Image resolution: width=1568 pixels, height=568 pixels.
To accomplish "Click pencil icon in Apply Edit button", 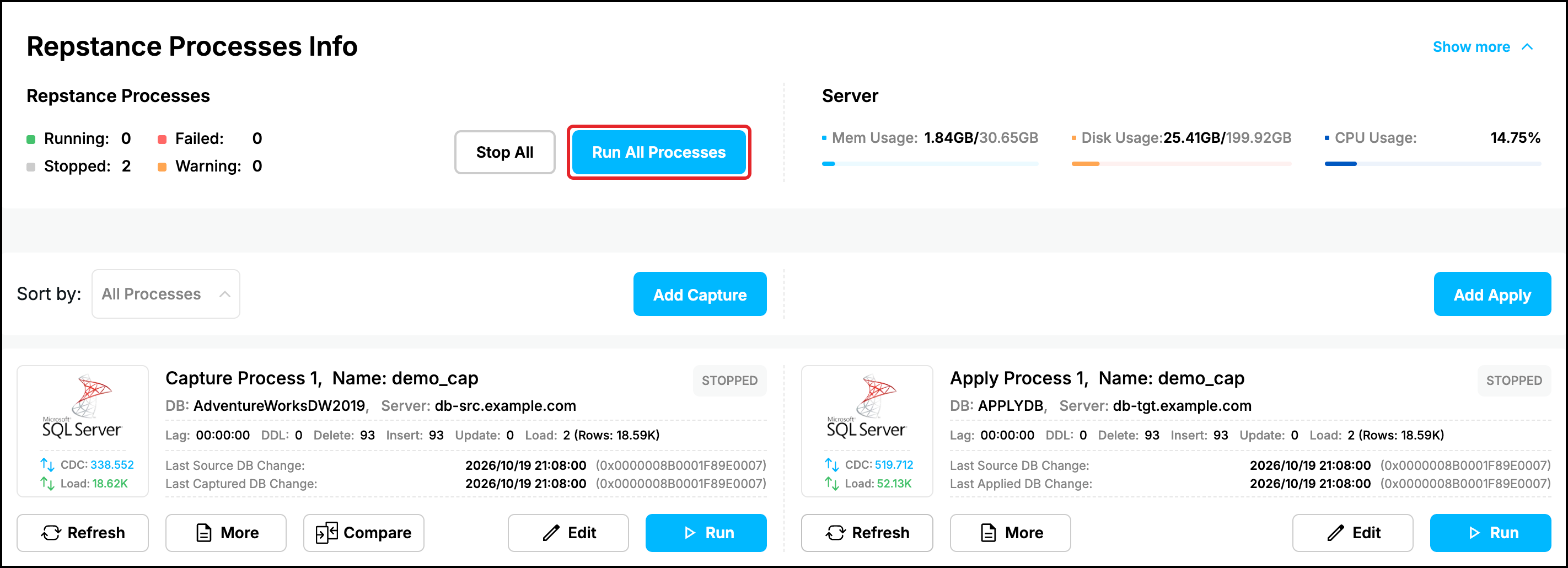I will (1335, 533).
